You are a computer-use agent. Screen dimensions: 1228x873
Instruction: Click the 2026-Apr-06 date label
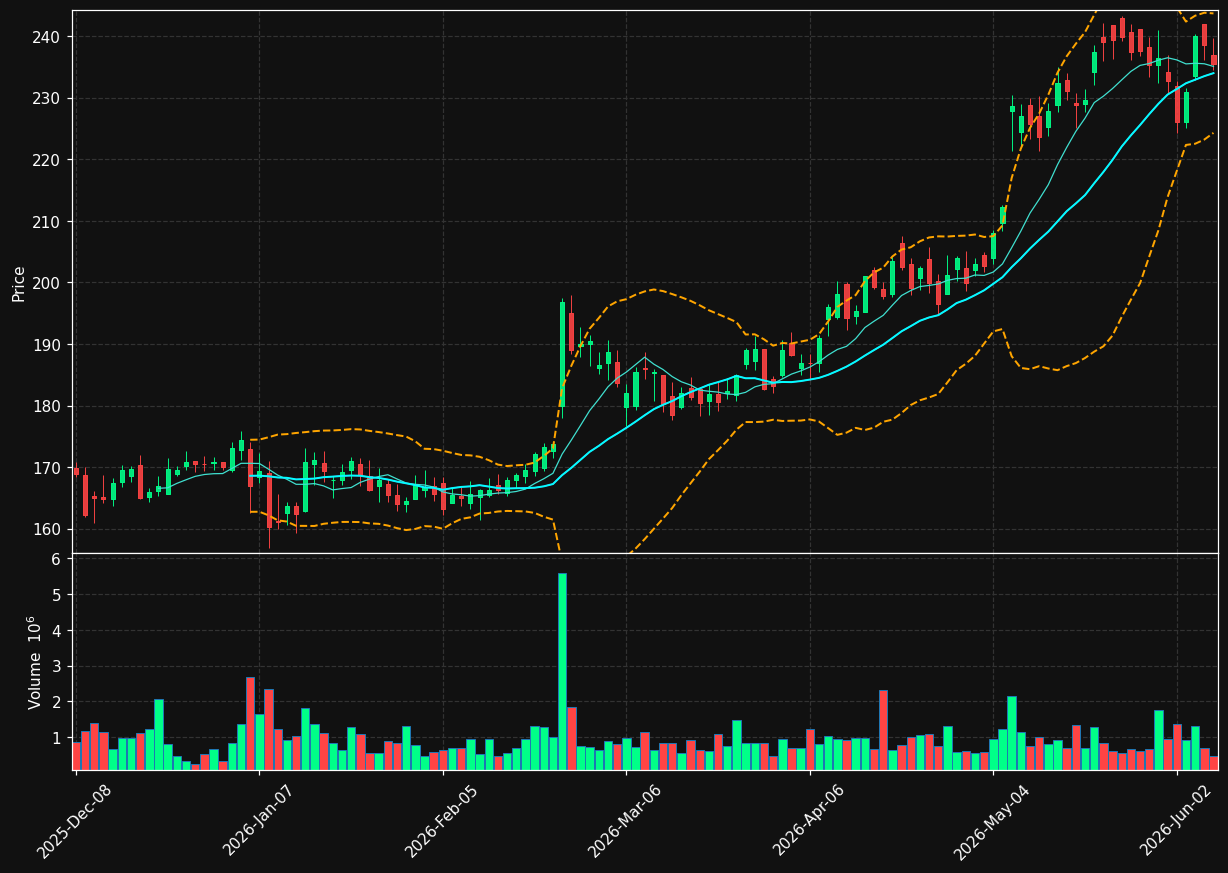coord(809,821)
